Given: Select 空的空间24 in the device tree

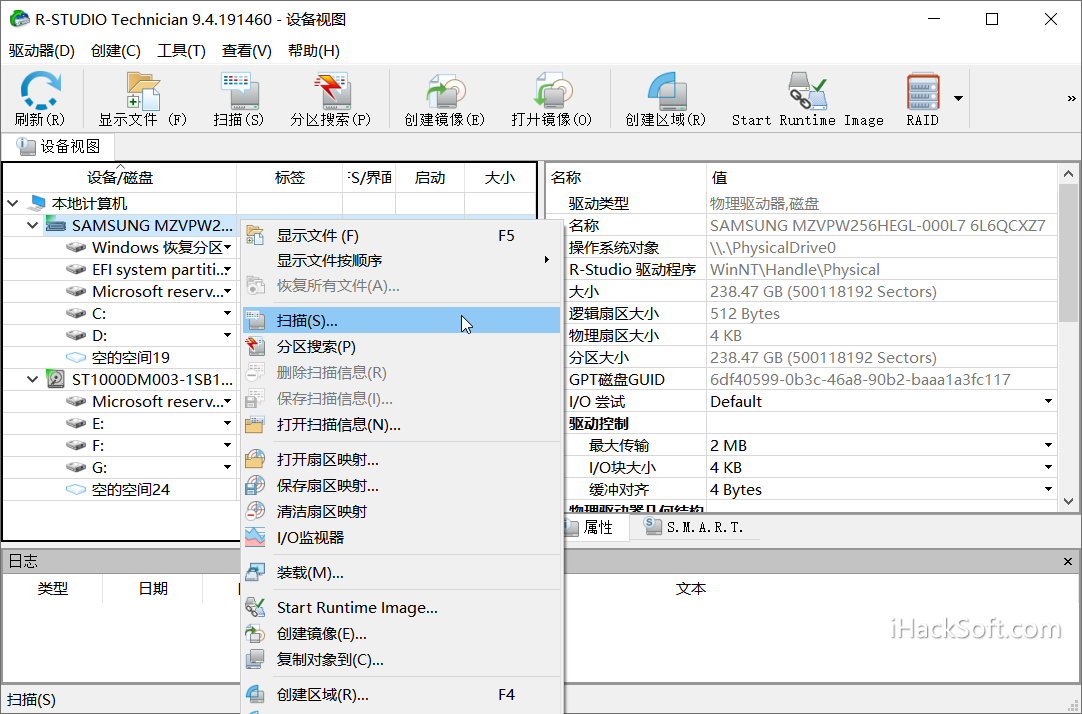Looking at the screenshot, I should tap(130, 490).
